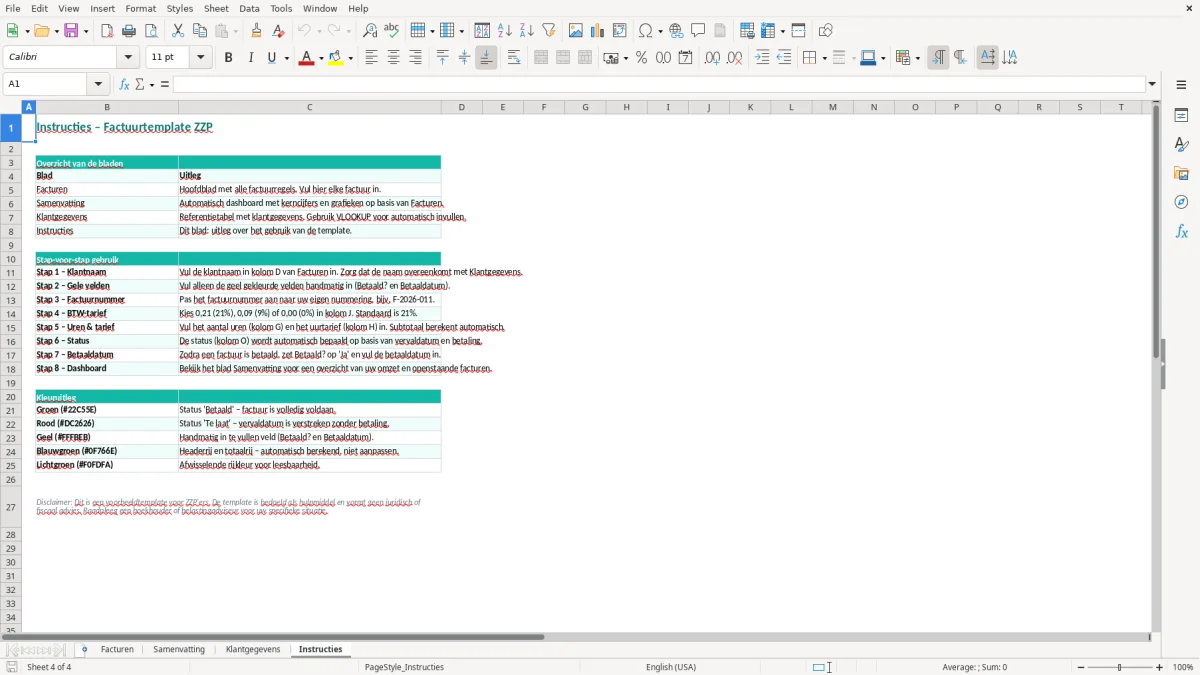Open the Font Name dropdown arrow
Viewport: 1200px width, 675px height.
coord(129,58)
